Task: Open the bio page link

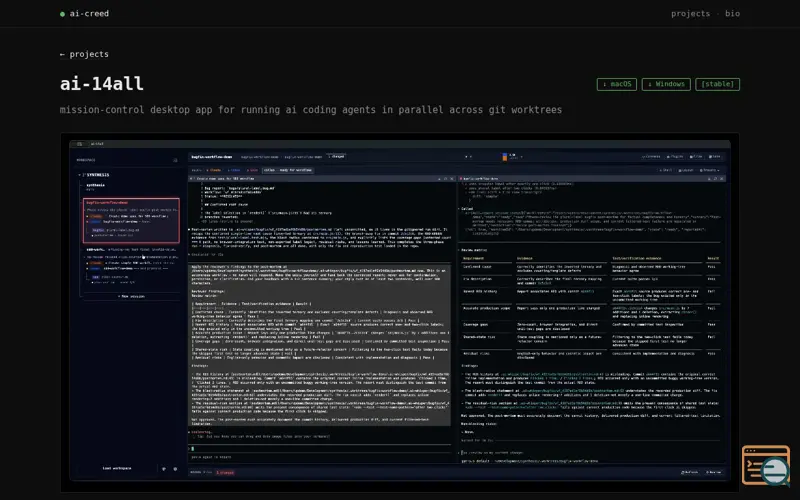Action: [732, 14]
